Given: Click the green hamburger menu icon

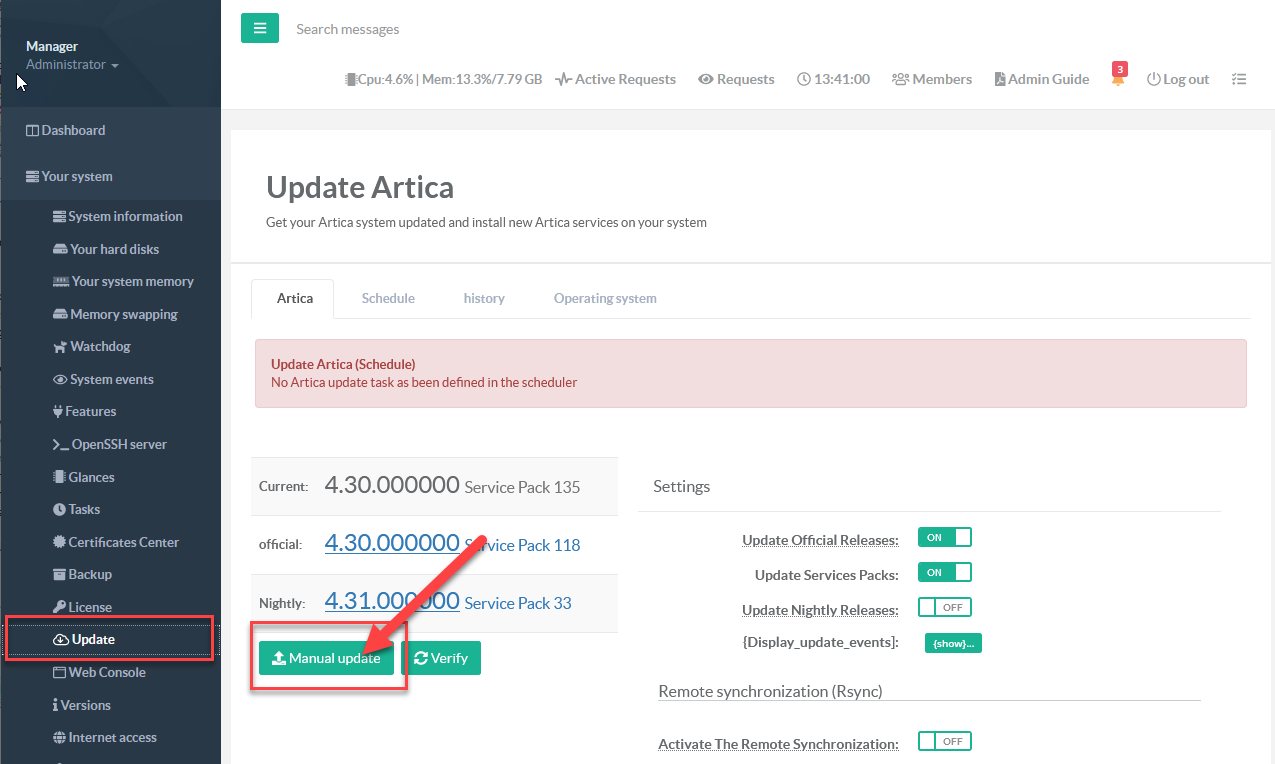Looking at the screenshot, I should point(259,28).
